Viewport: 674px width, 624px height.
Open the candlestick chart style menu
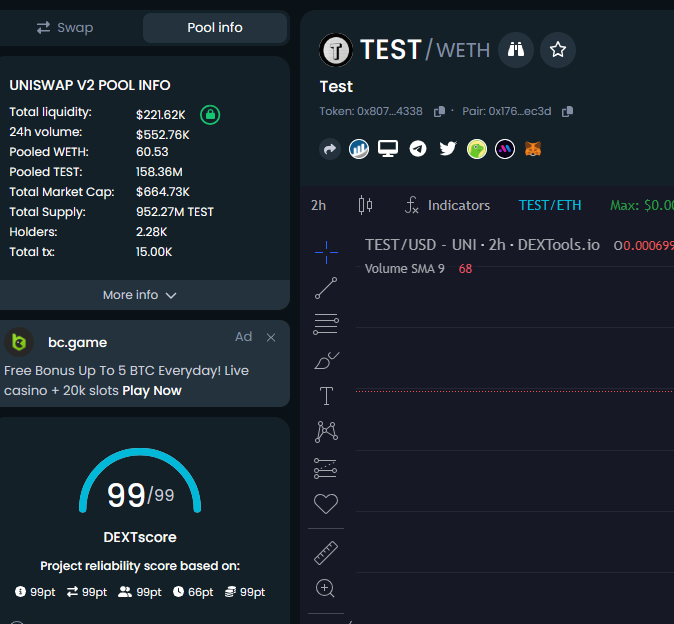pyautogui.click(x=365, y=205)
